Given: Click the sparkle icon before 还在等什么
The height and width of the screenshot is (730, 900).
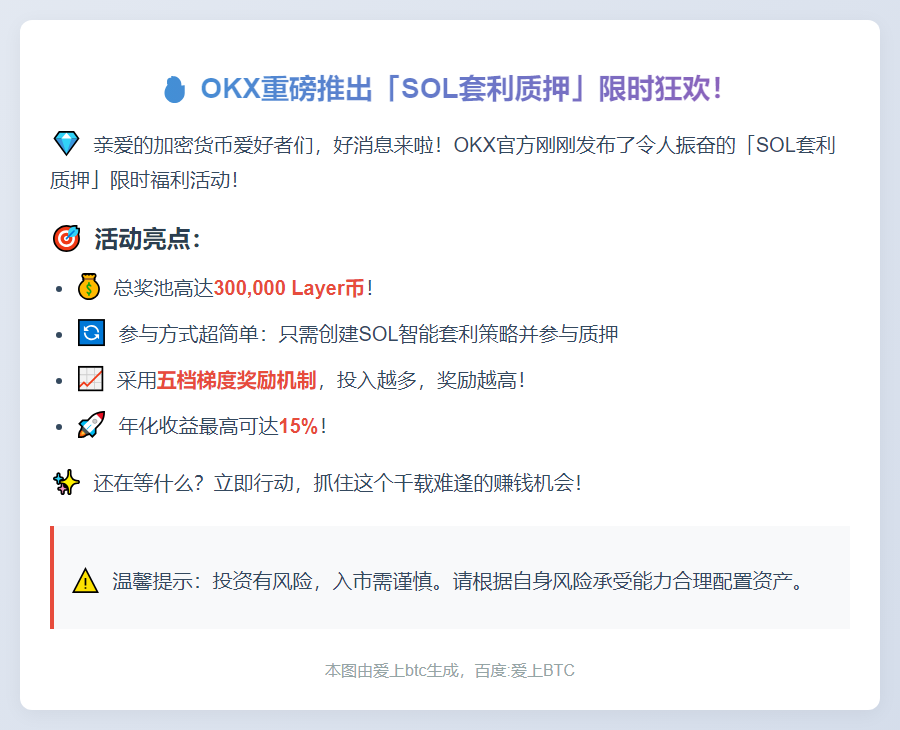Looking at the screenshot, I should (65, 481).
